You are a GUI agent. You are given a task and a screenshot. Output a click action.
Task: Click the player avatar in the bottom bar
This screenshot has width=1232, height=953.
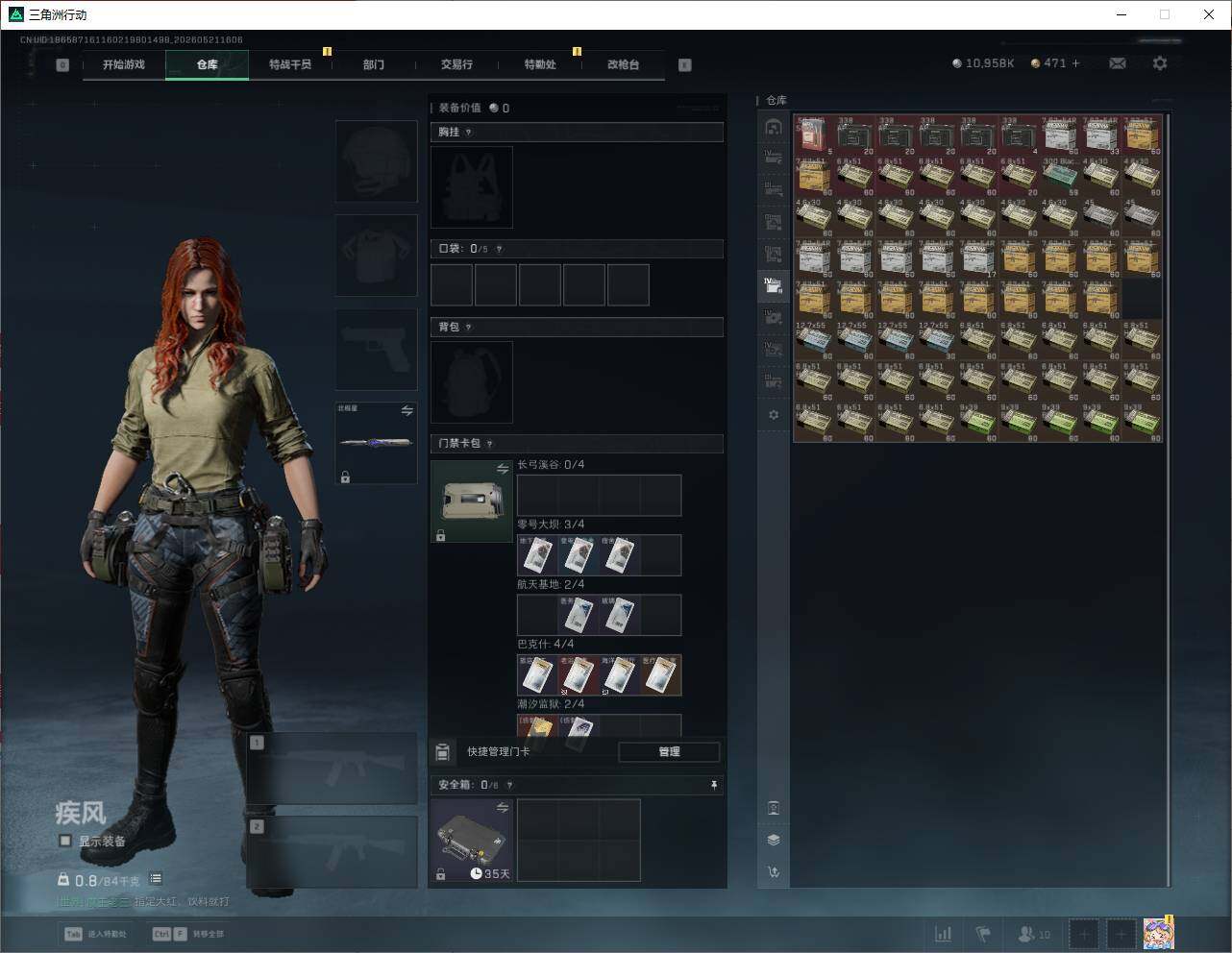pyautogui.click(x=1158, y=934)
